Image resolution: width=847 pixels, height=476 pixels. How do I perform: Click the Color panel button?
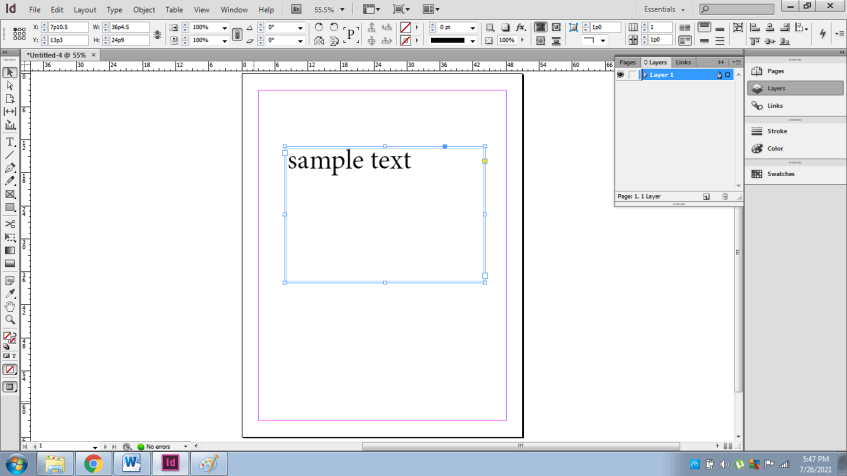(775, 148)
